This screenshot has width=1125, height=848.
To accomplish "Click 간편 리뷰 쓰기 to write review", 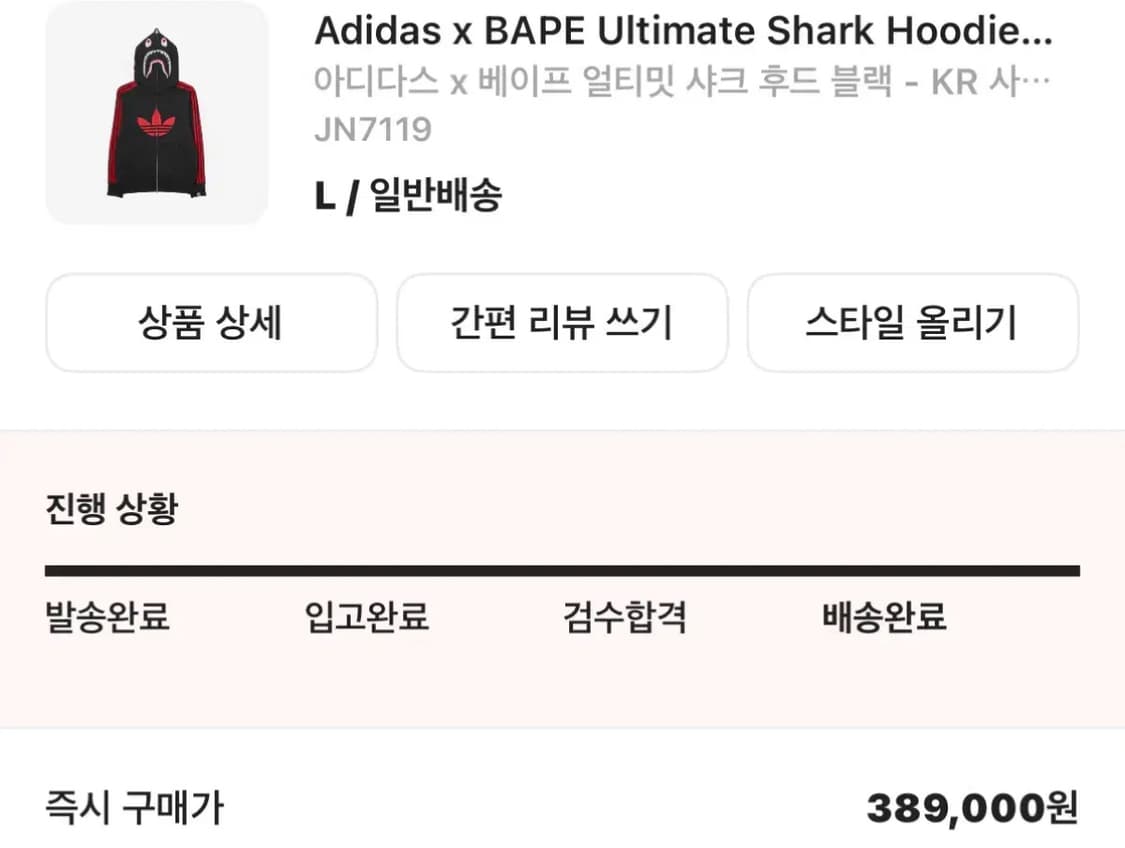I will point(562,322).
